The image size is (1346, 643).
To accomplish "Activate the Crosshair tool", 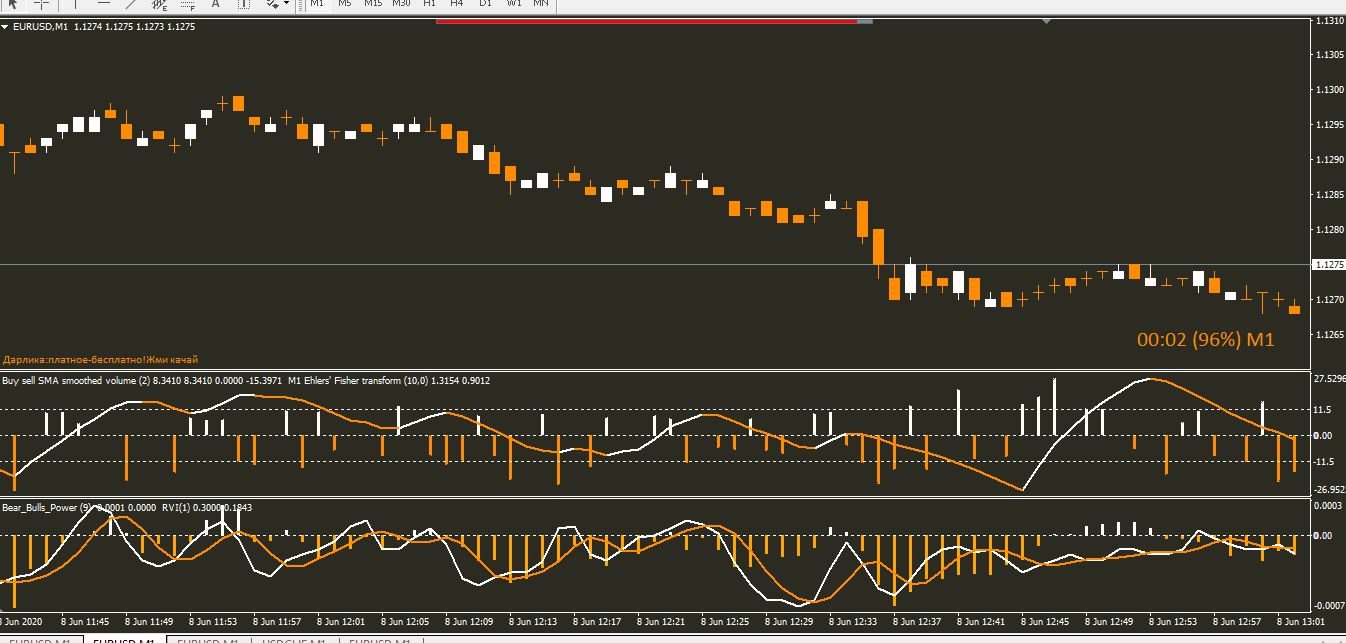I will pyautogui.click(x=42, y=3).
